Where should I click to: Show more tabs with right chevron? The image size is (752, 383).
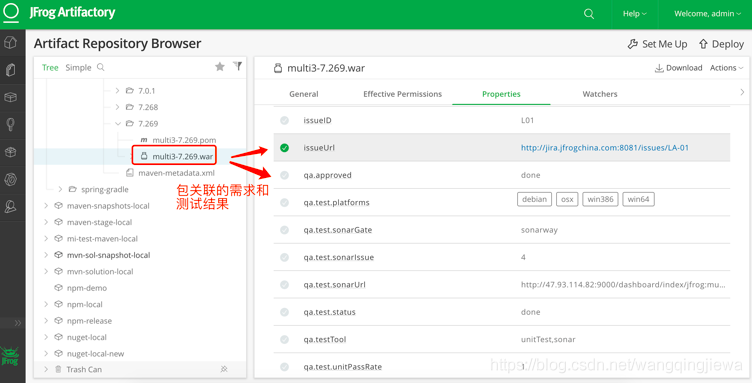742,92
